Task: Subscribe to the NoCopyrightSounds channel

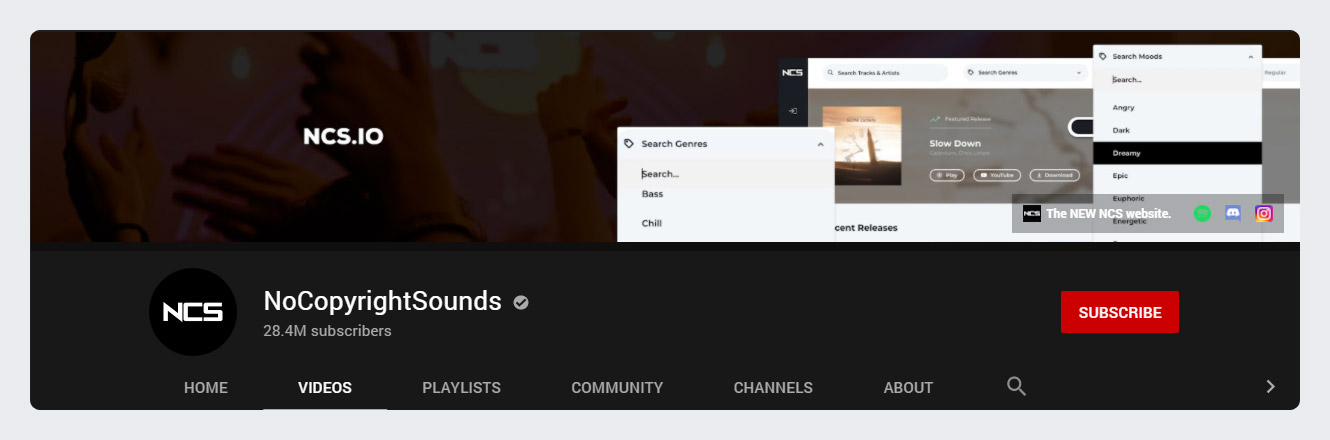Action: tap(1120, 312)
